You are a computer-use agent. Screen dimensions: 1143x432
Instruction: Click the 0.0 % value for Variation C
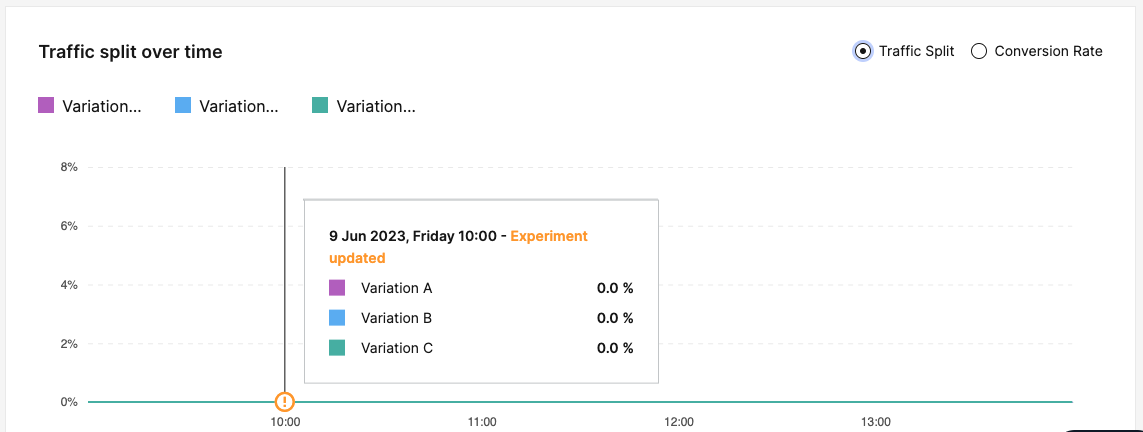coord(615,347)
